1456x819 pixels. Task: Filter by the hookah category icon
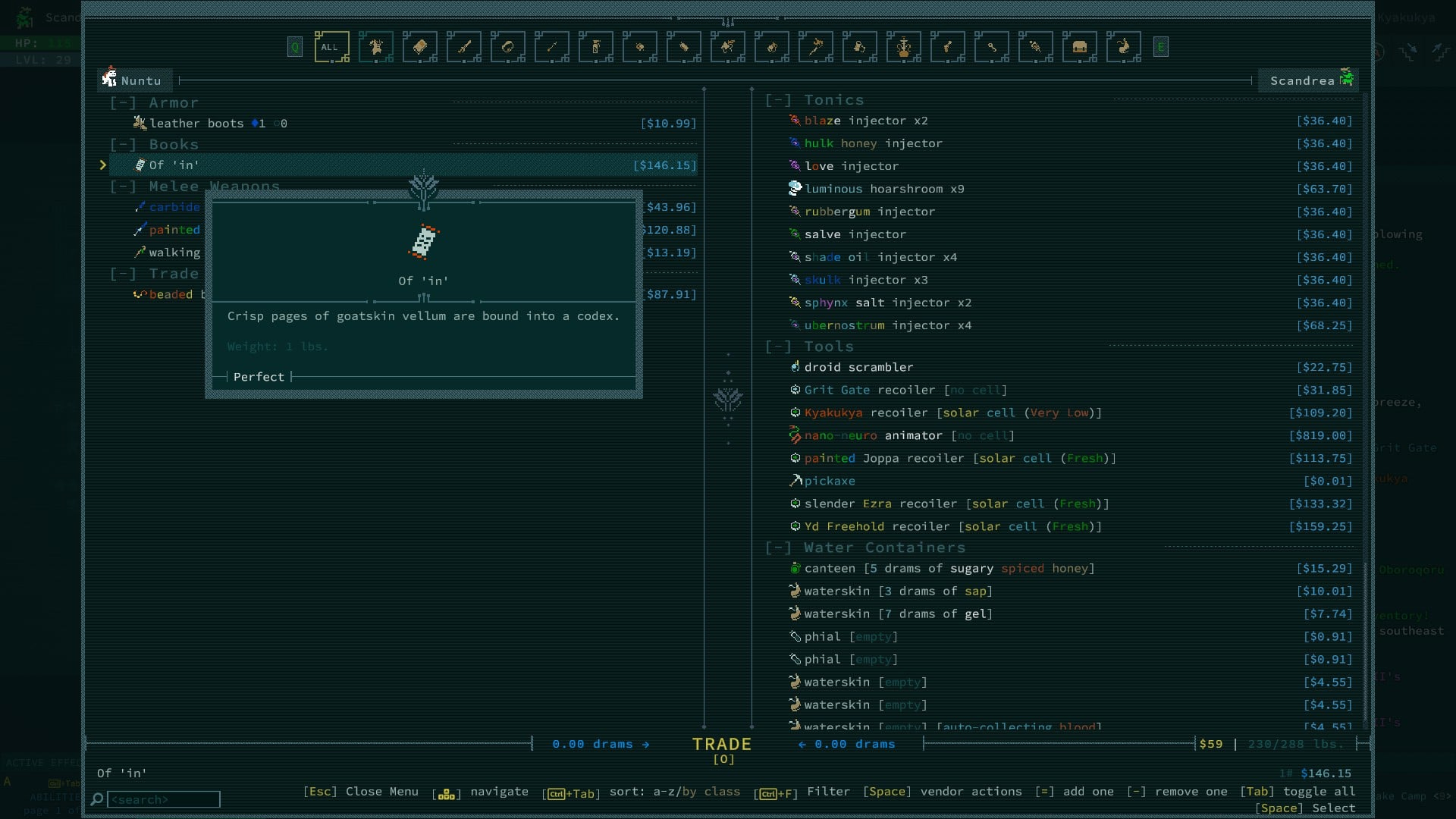[x=903, y=47]
